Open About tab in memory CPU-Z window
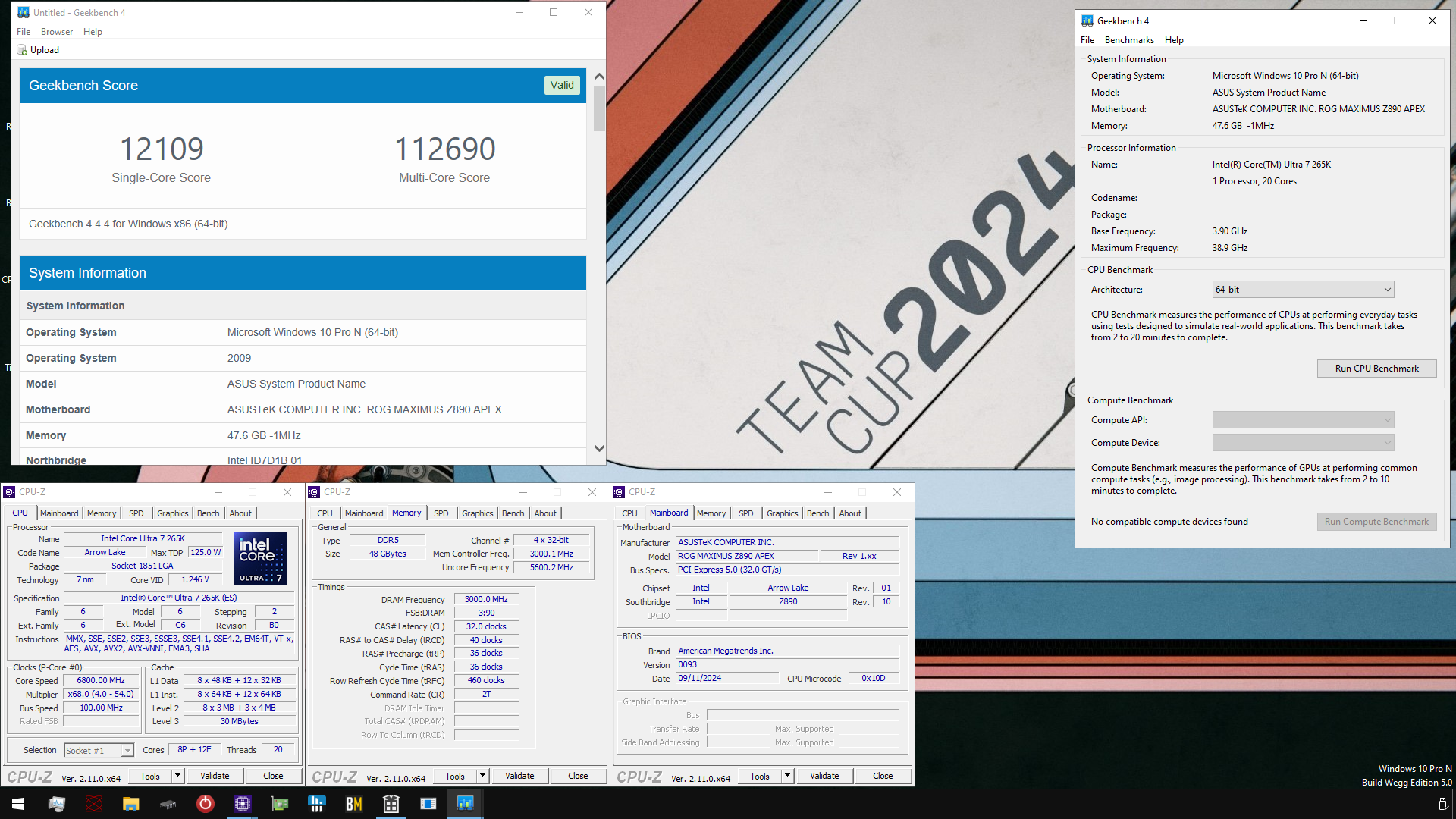The height and width of the screenshot is (819, 1456). coord(545,513)
